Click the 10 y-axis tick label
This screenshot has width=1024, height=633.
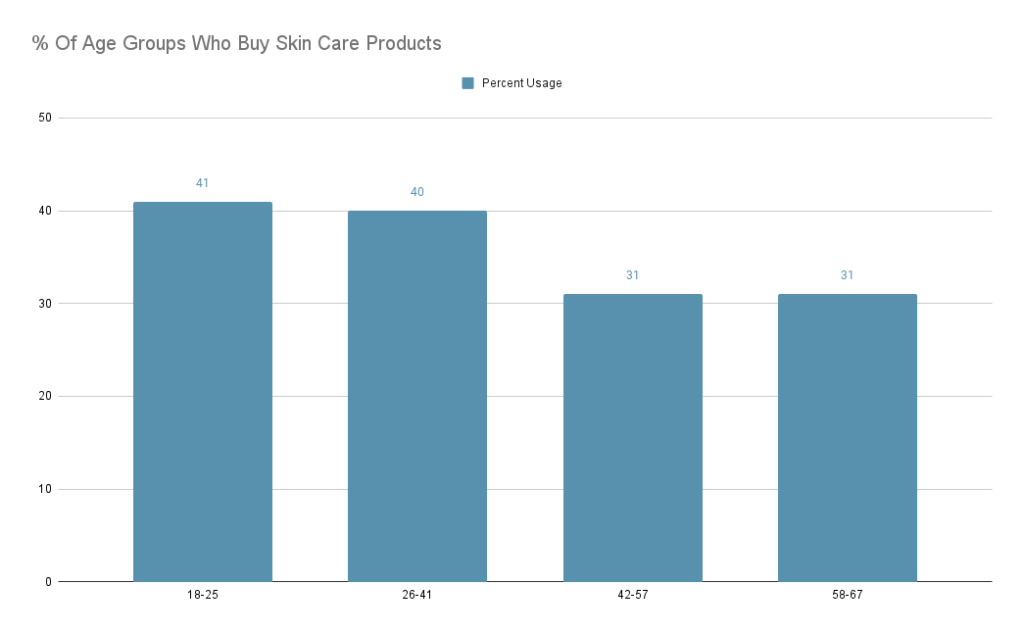[45, 489]
